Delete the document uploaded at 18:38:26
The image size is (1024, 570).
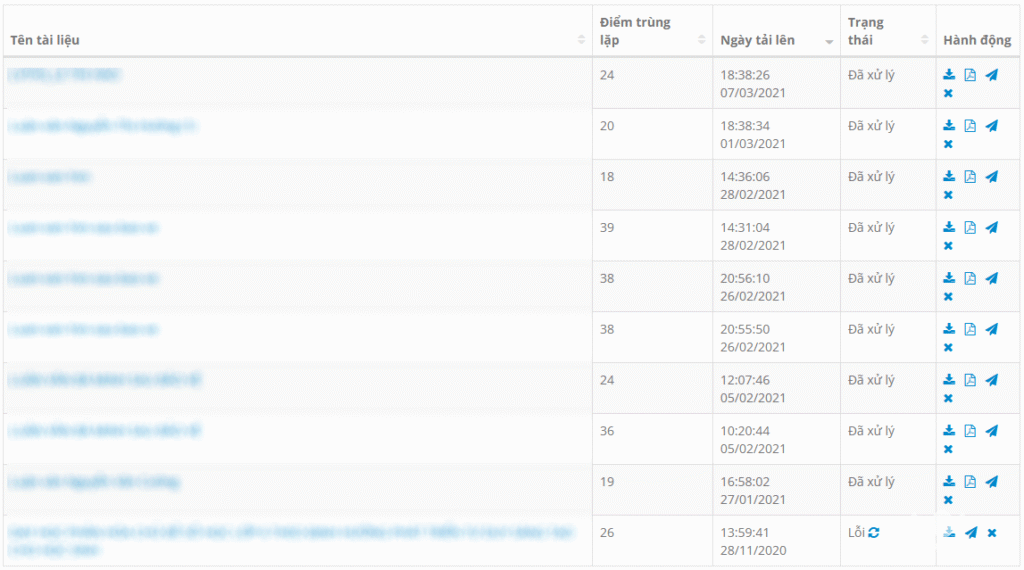(948, 94)
